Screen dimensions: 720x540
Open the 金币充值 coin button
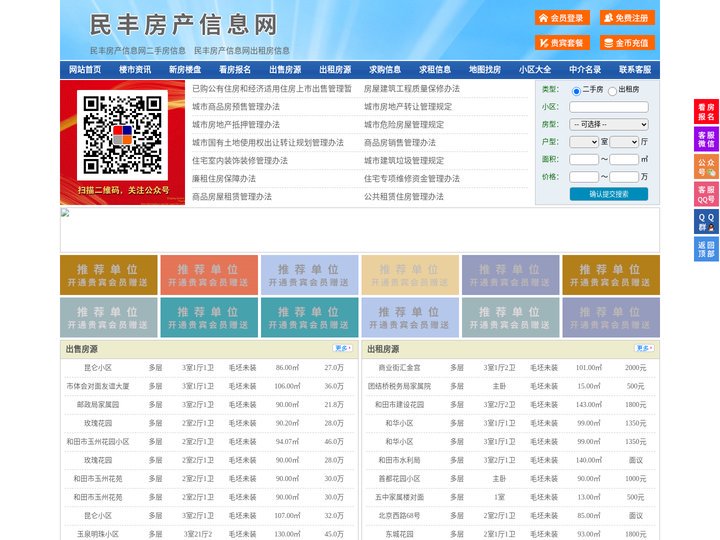627,43
